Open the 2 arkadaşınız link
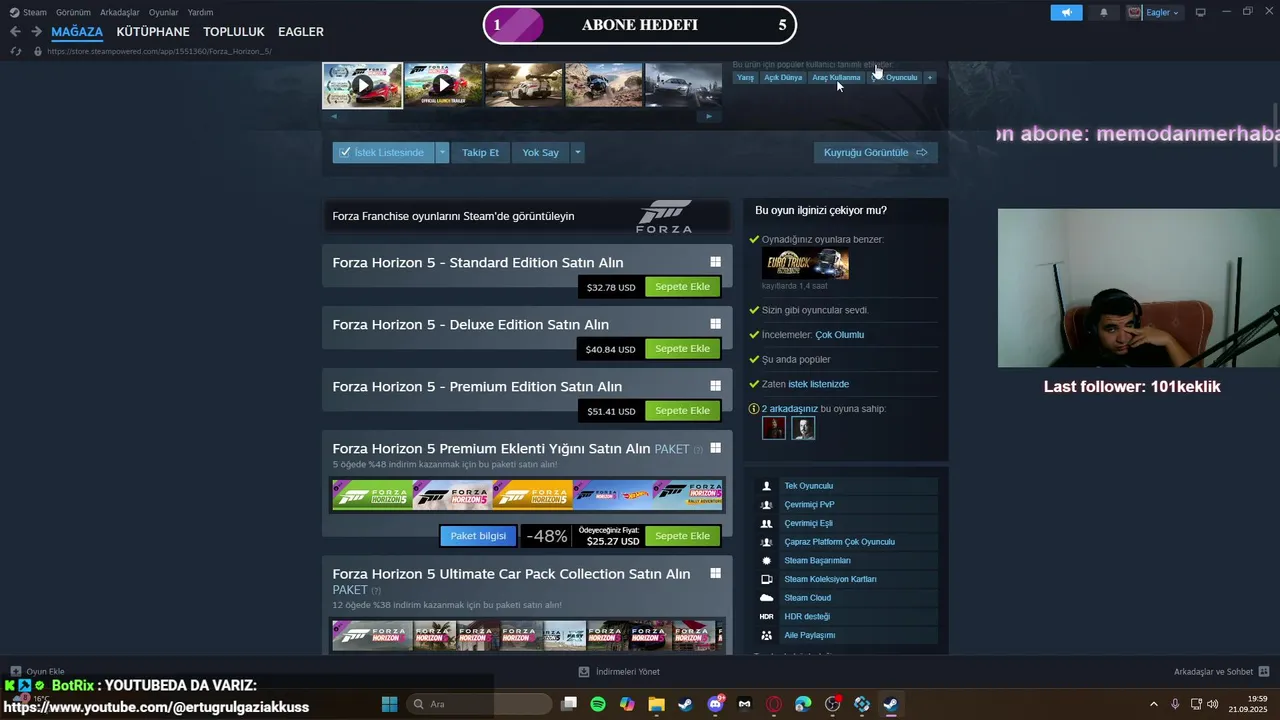Viewport: 1280px width, 720px height. click(790, 409)
